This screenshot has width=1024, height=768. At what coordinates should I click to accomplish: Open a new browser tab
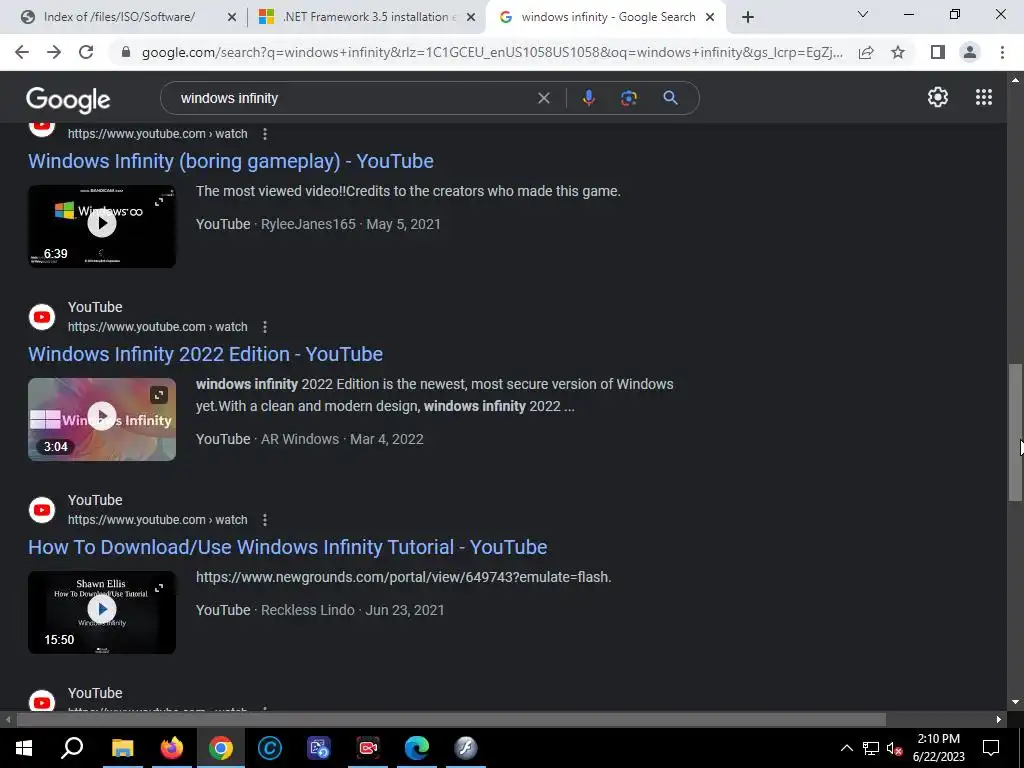coord(748,17)
